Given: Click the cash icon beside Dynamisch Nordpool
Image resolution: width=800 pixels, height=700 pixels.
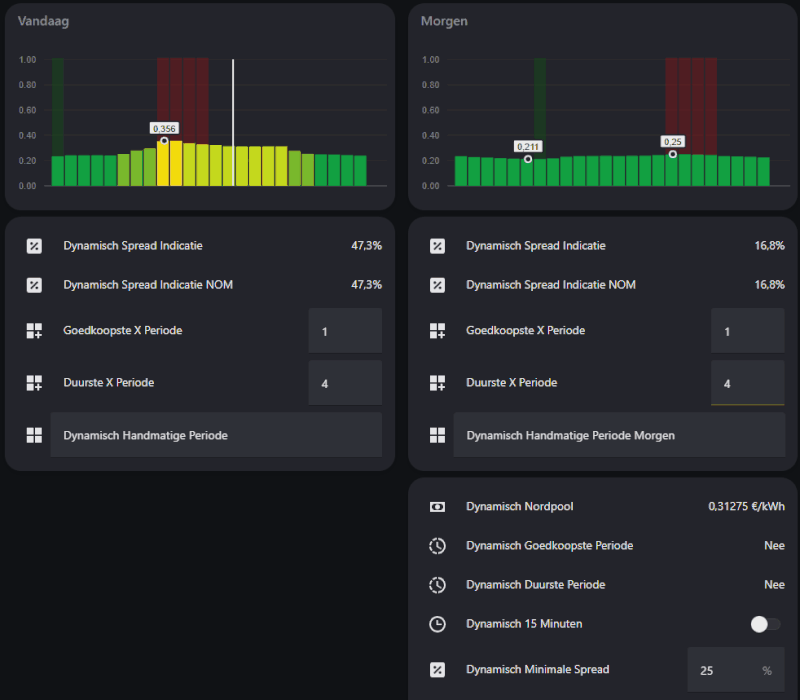Looking at the screenshot, I should click(x=437, y=507).
